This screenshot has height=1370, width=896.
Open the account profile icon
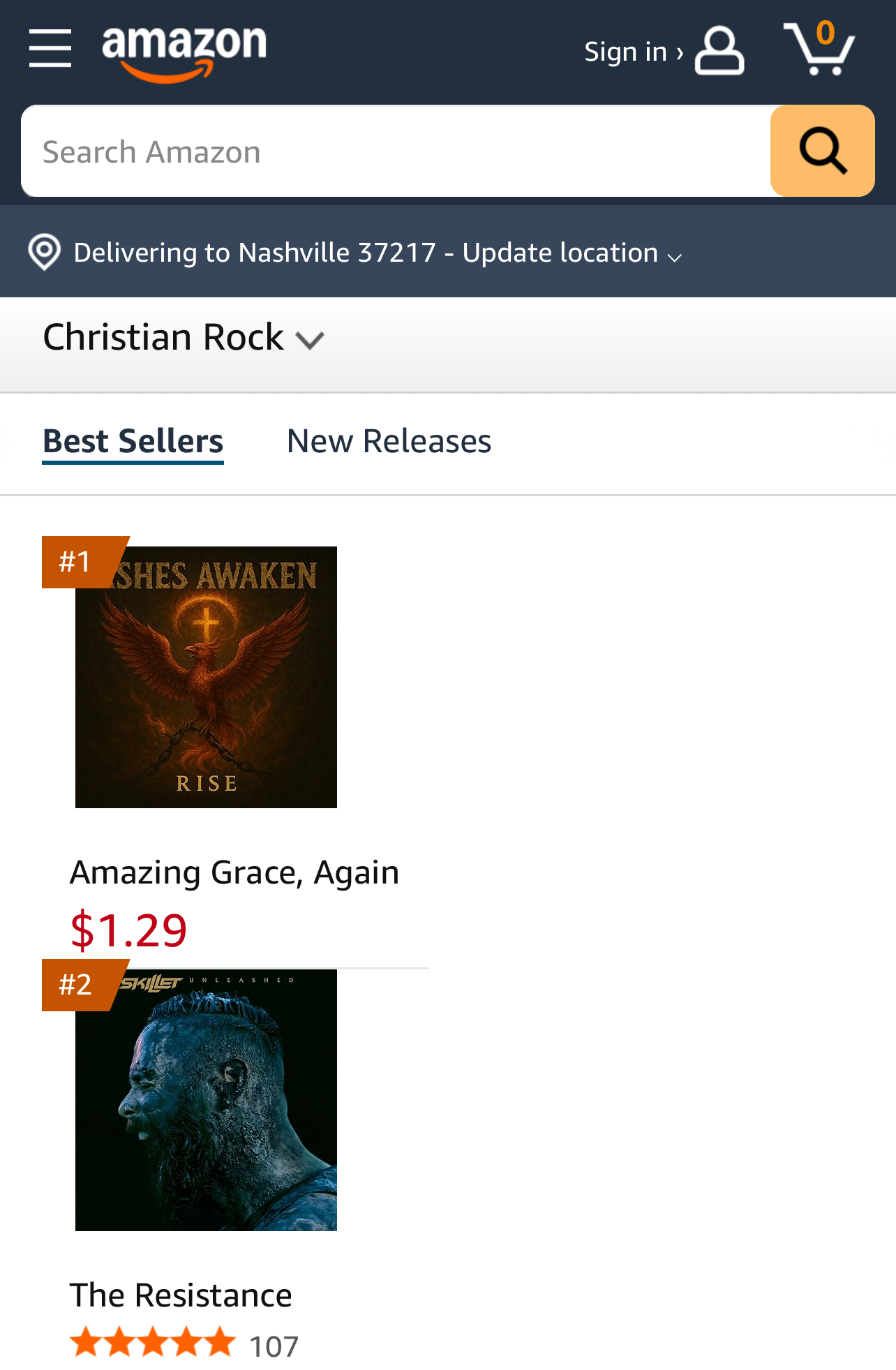pyautogui.click(x=719, y=51)
